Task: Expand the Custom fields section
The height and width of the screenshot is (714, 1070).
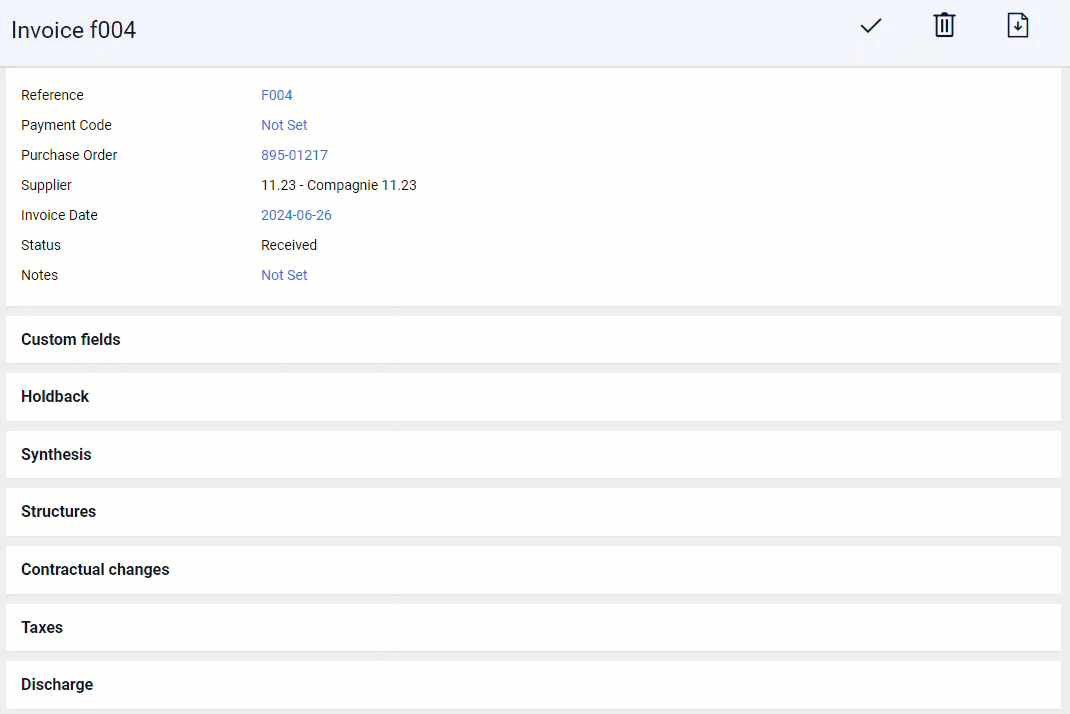Action: (71, 340)
